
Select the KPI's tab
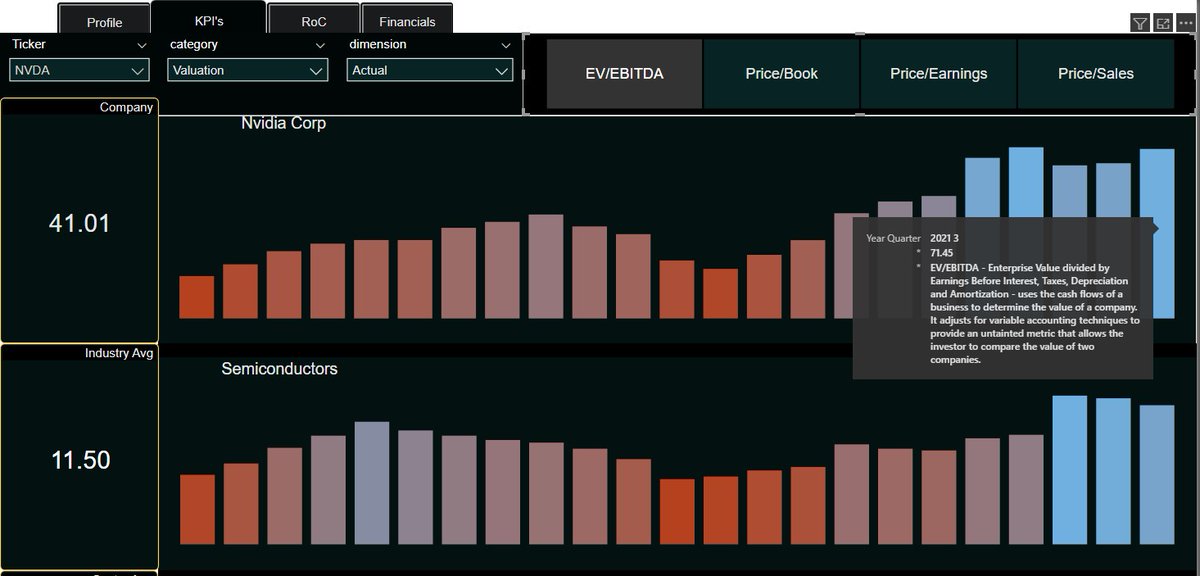209,19
